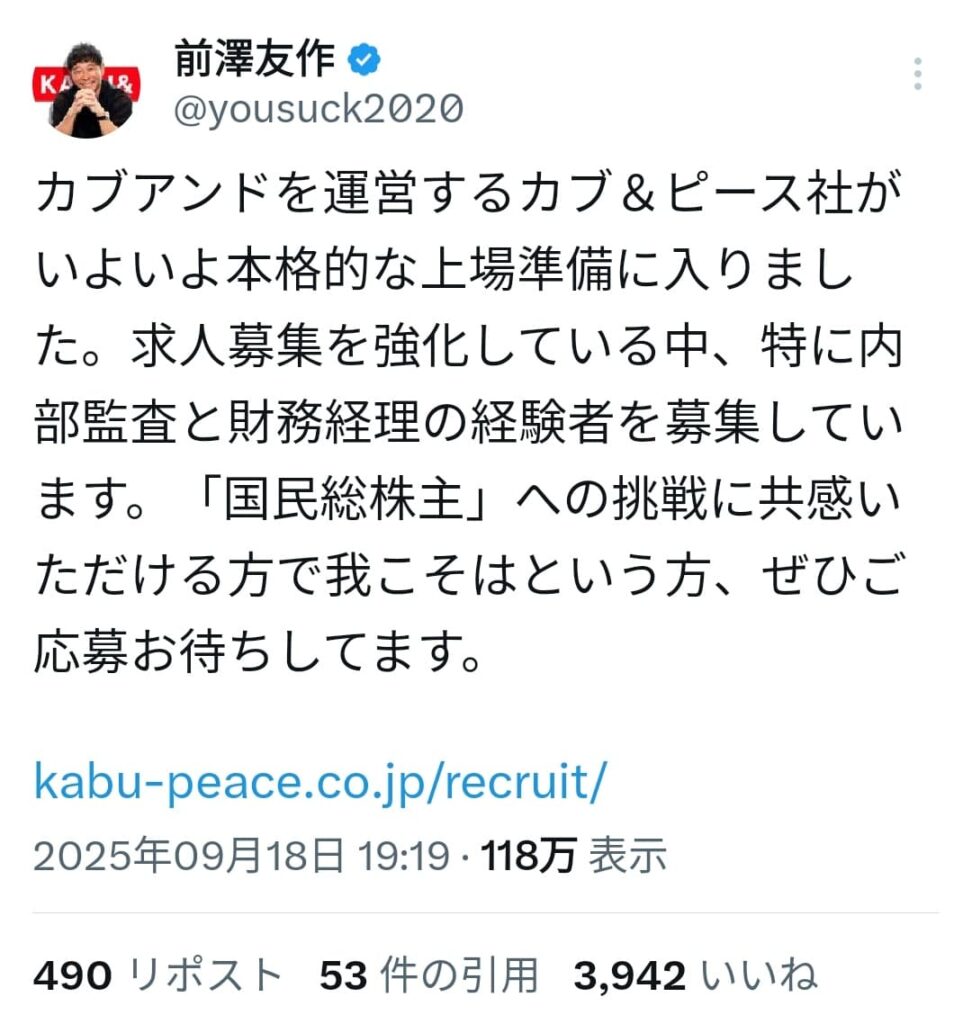Click the blue verified badge
Screen dimensions: 972x1024
[364, 60]
